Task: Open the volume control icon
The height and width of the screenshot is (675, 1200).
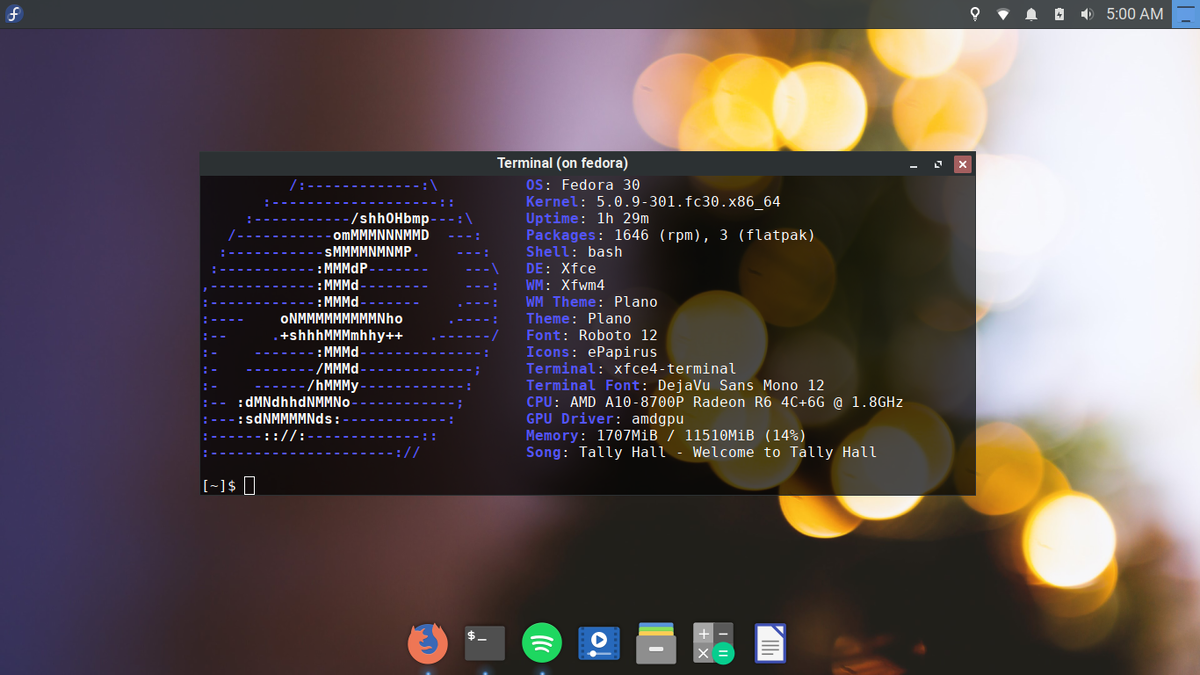Action: click(x=1087, y=14)
